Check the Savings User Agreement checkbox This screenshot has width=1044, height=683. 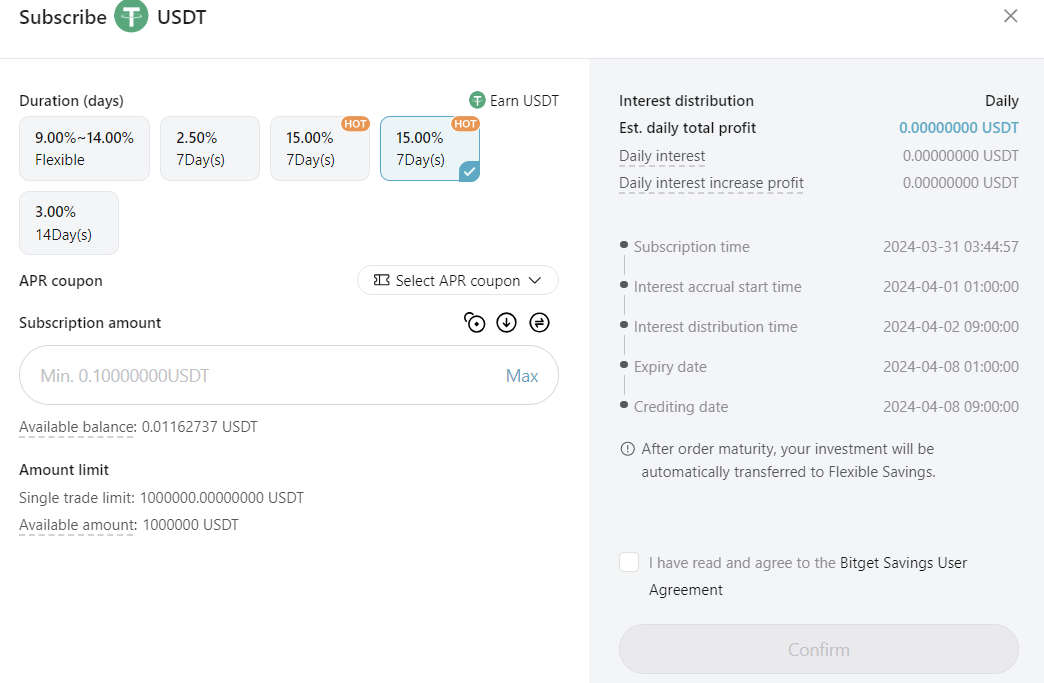point(629,562)
